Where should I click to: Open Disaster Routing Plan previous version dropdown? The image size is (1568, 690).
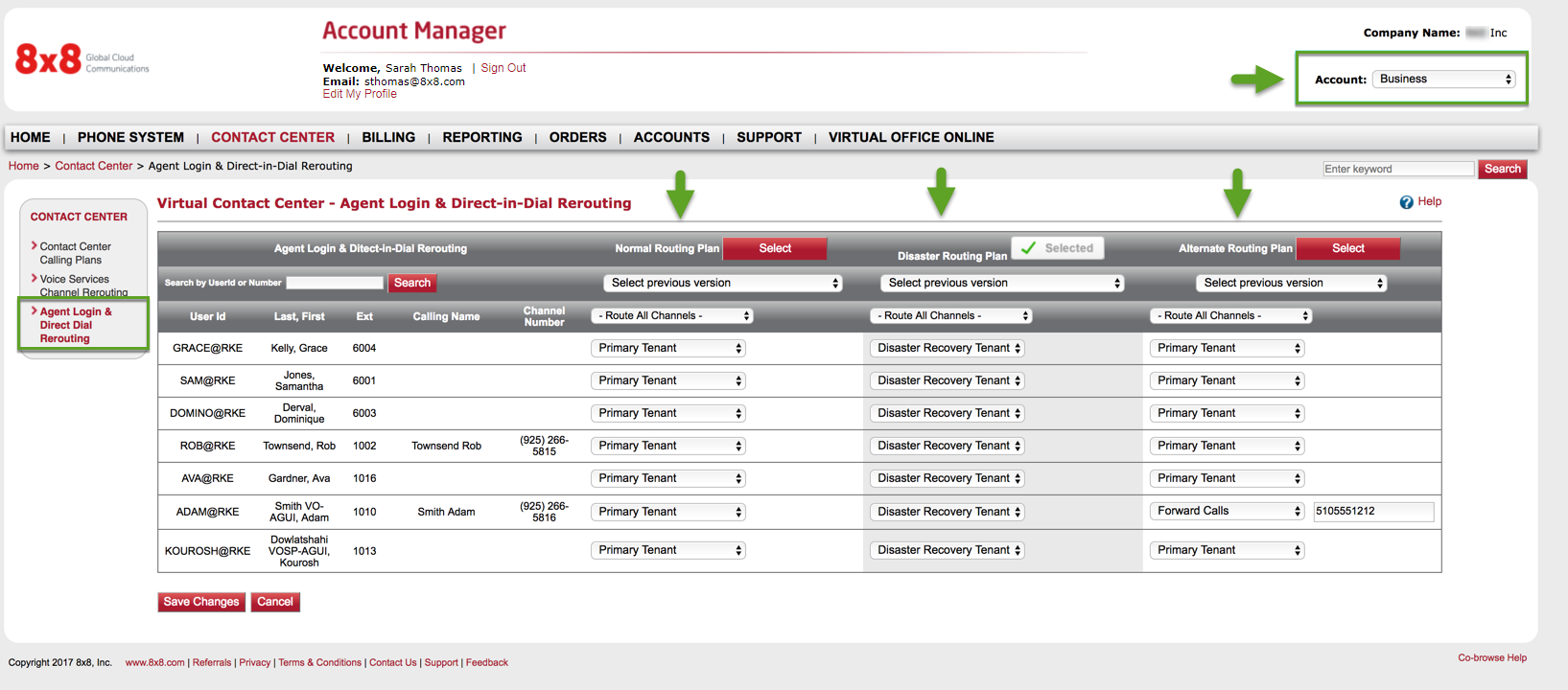click(1001, 283)
